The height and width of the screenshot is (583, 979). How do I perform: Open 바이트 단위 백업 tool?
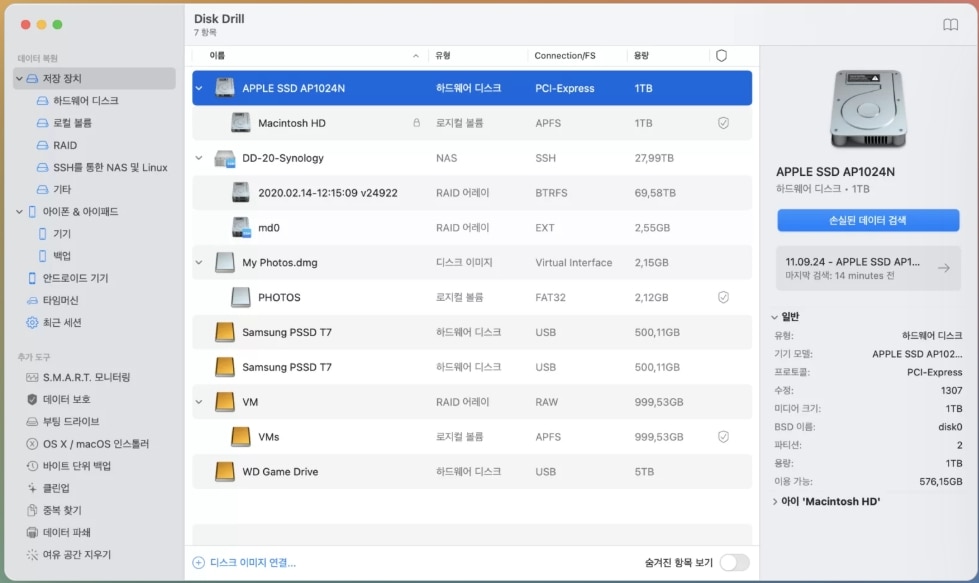tap(69, 466)
